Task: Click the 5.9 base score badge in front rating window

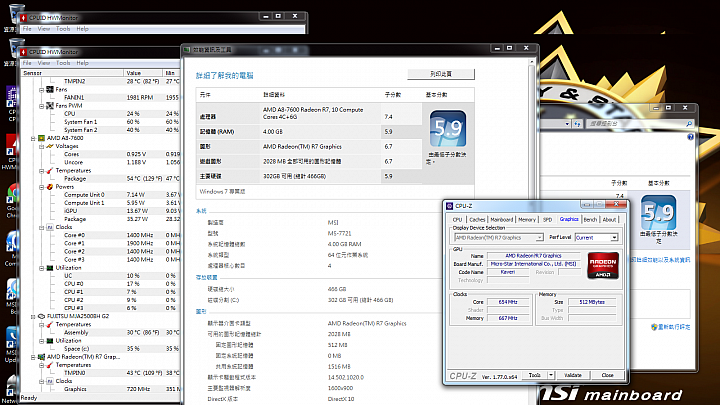Action: (x=448, y=129)
